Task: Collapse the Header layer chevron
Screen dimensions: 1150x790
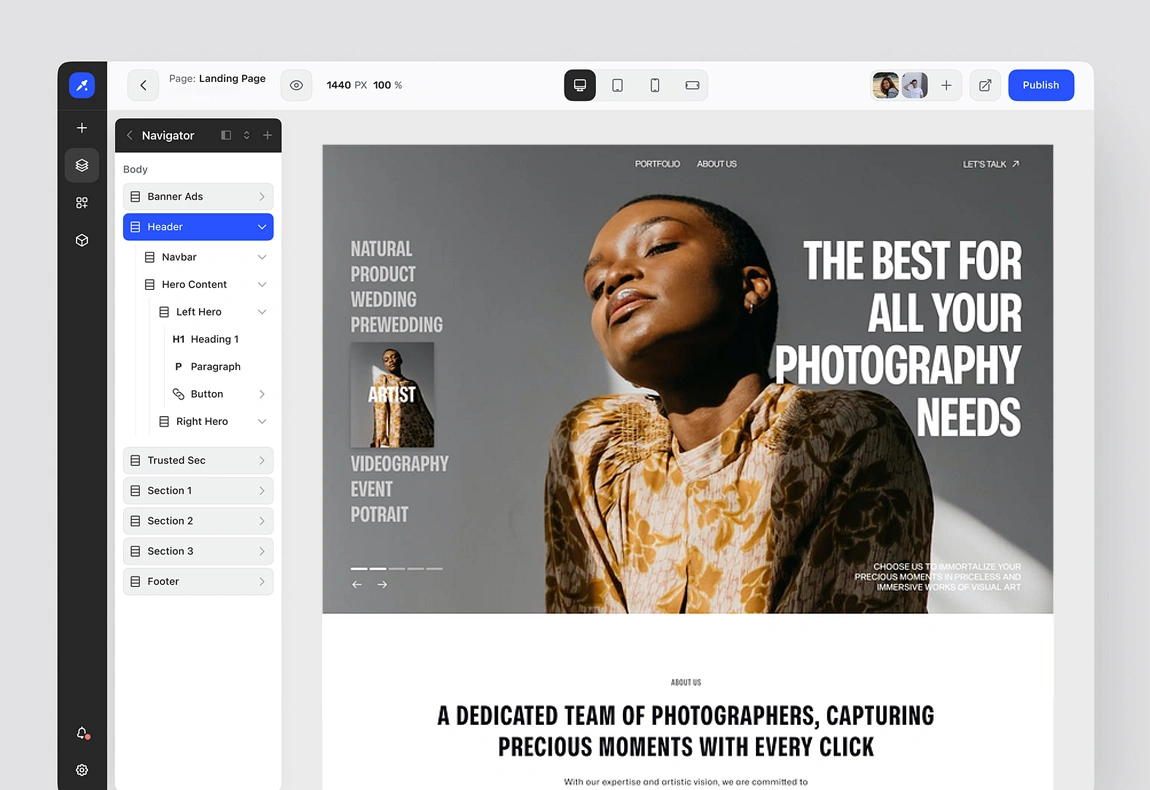Action: pos(261,226)
